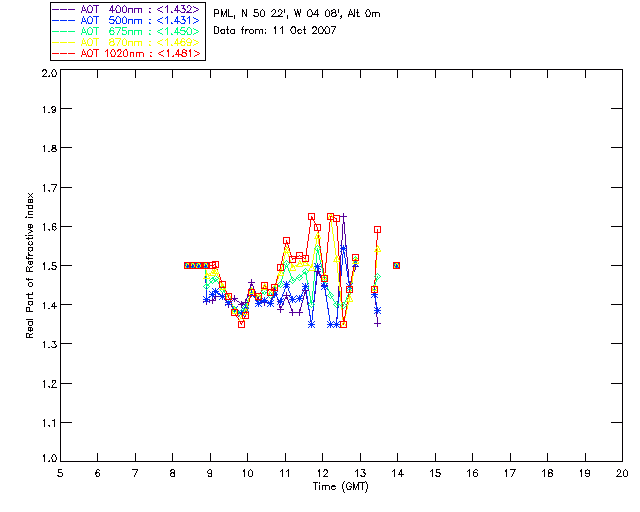Click the 7 label on time axis
The height and width of the screenshot is (512, 640).
[x=135, y=473]
